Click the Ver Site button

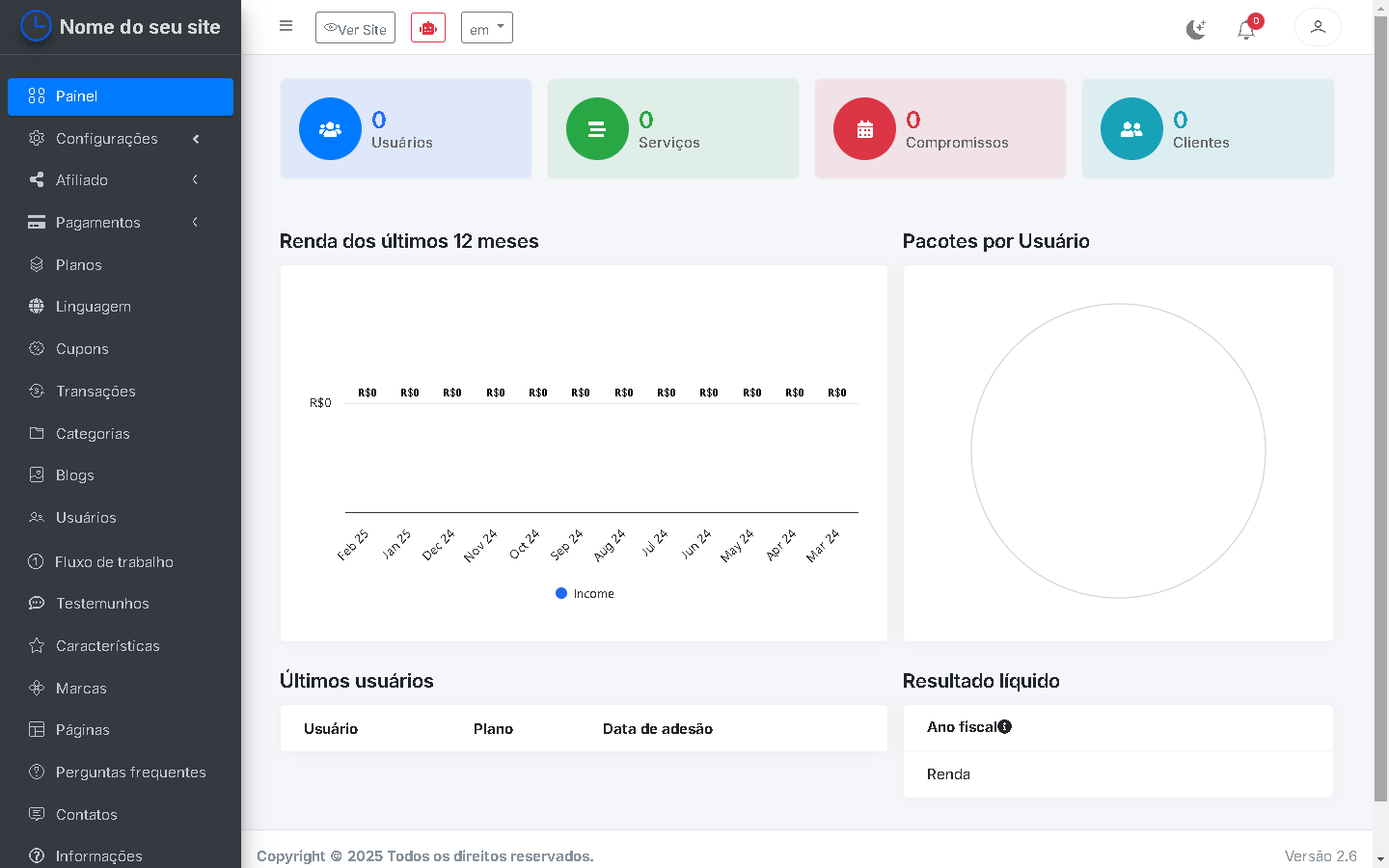(355, 28)
